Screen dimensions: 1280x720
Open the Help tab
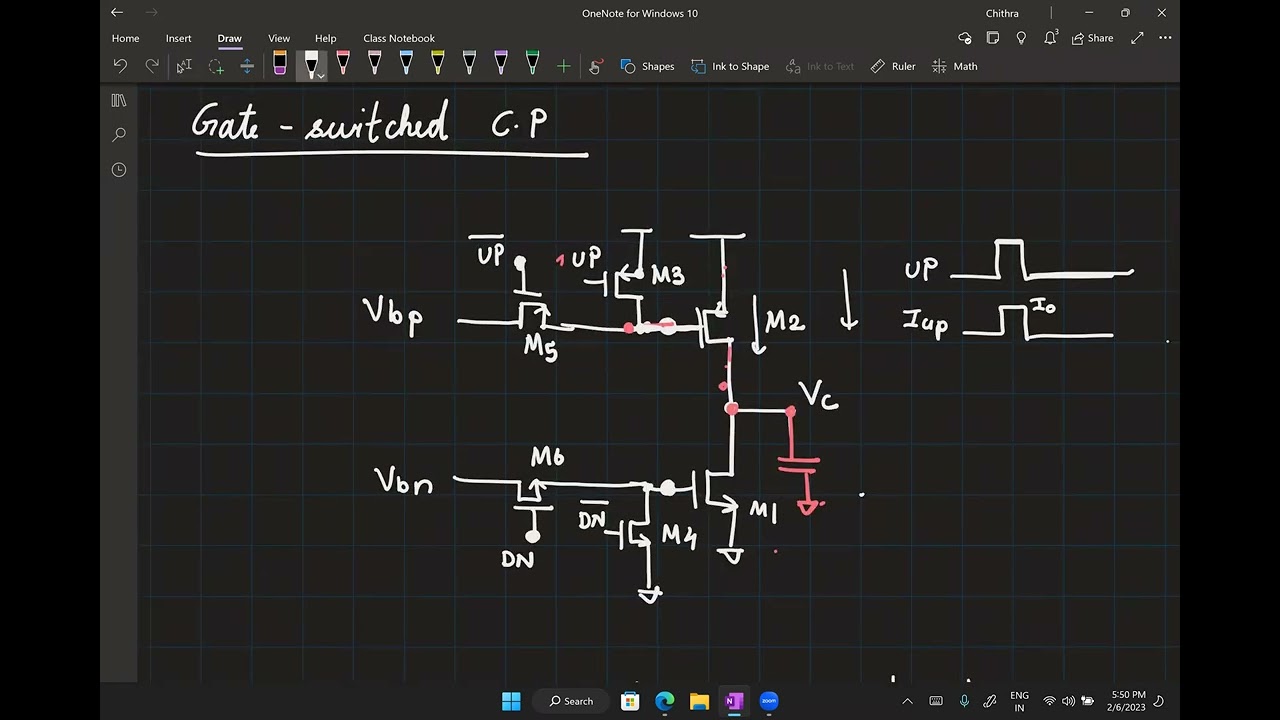point(325,38)
